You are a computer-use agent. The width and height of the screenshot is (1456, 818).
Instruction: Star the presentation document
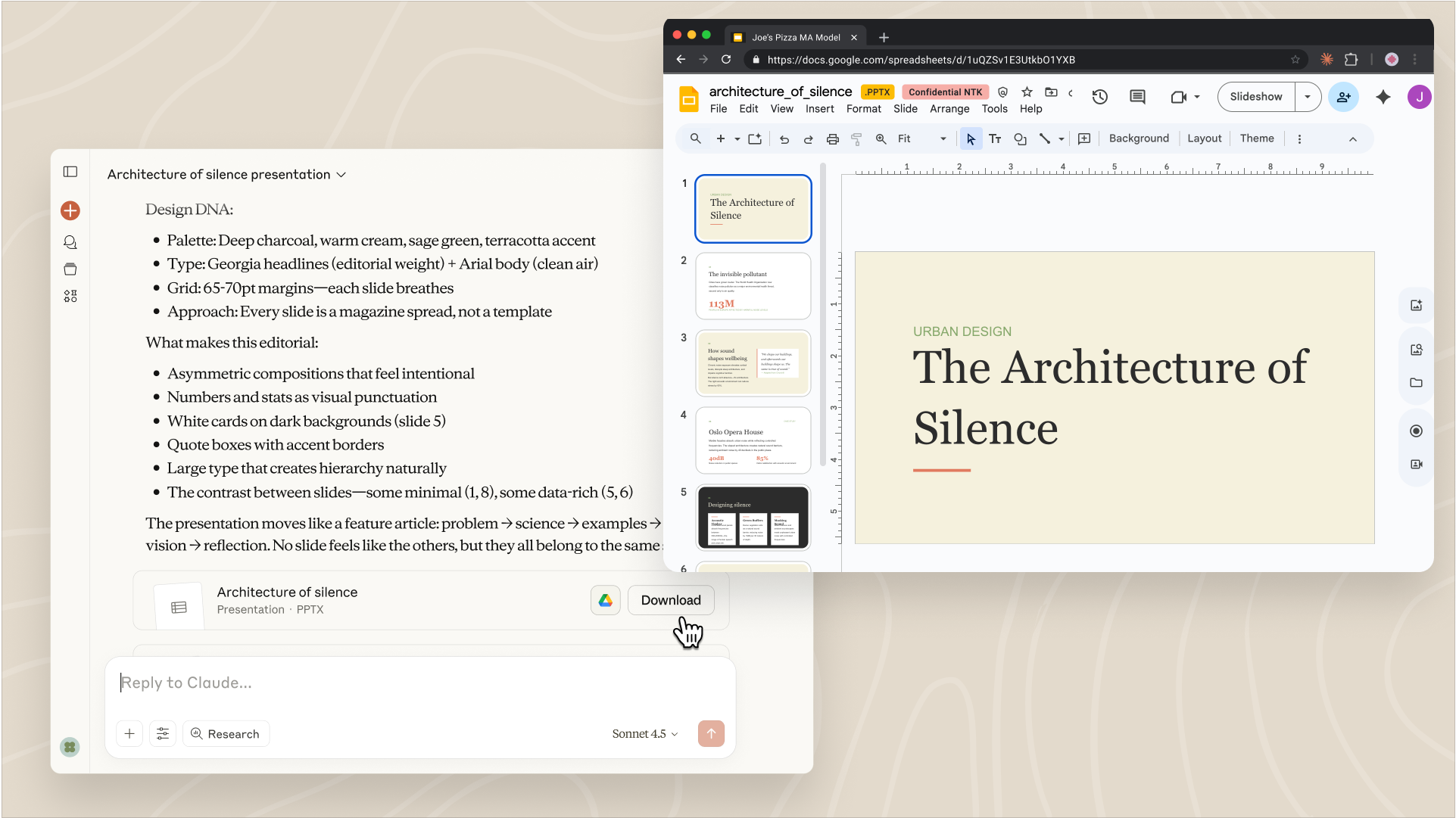[1027, 92]
